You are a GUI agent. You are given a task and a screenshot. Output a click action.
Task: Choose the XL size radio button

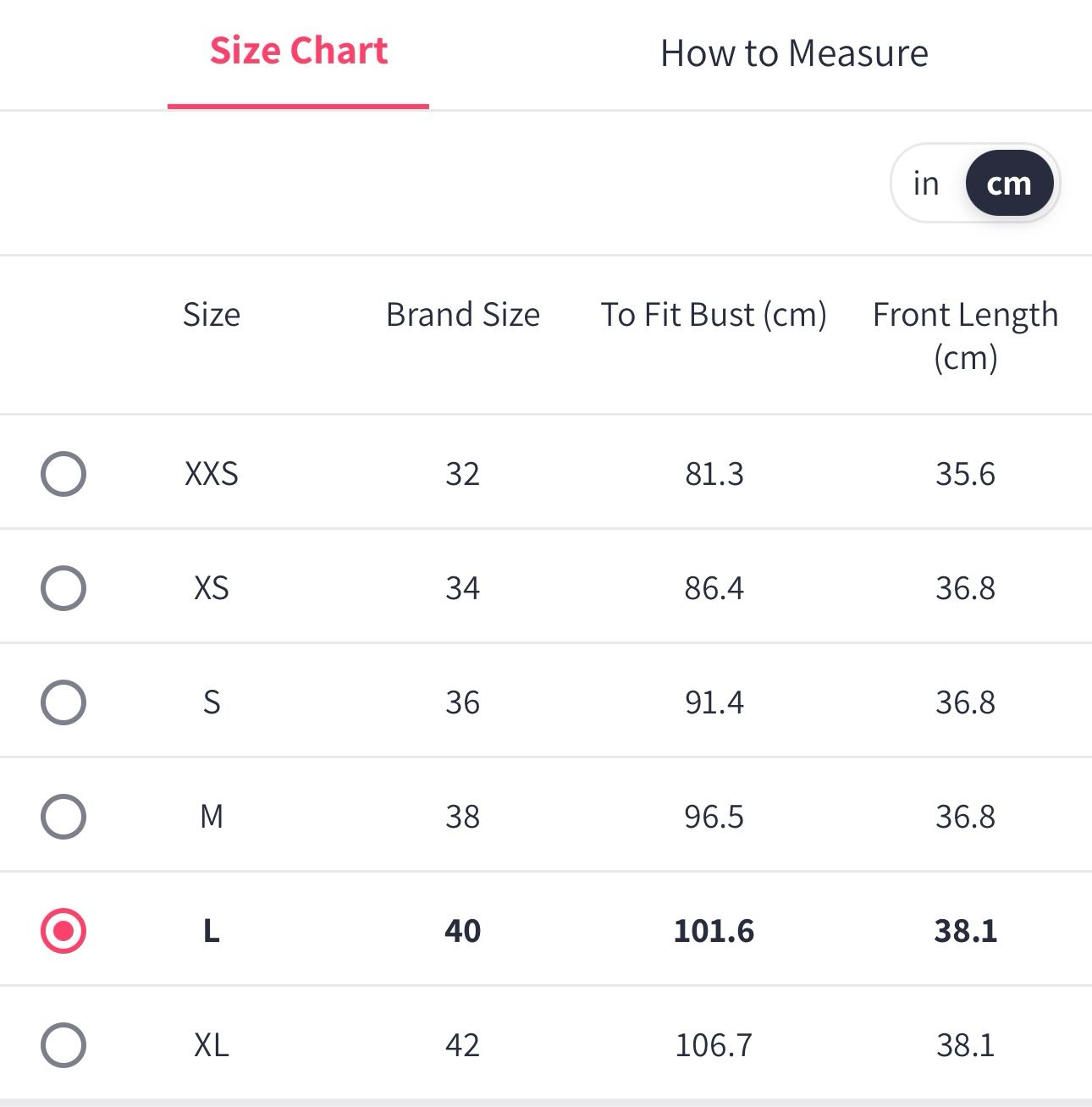tap(63, 1044)
